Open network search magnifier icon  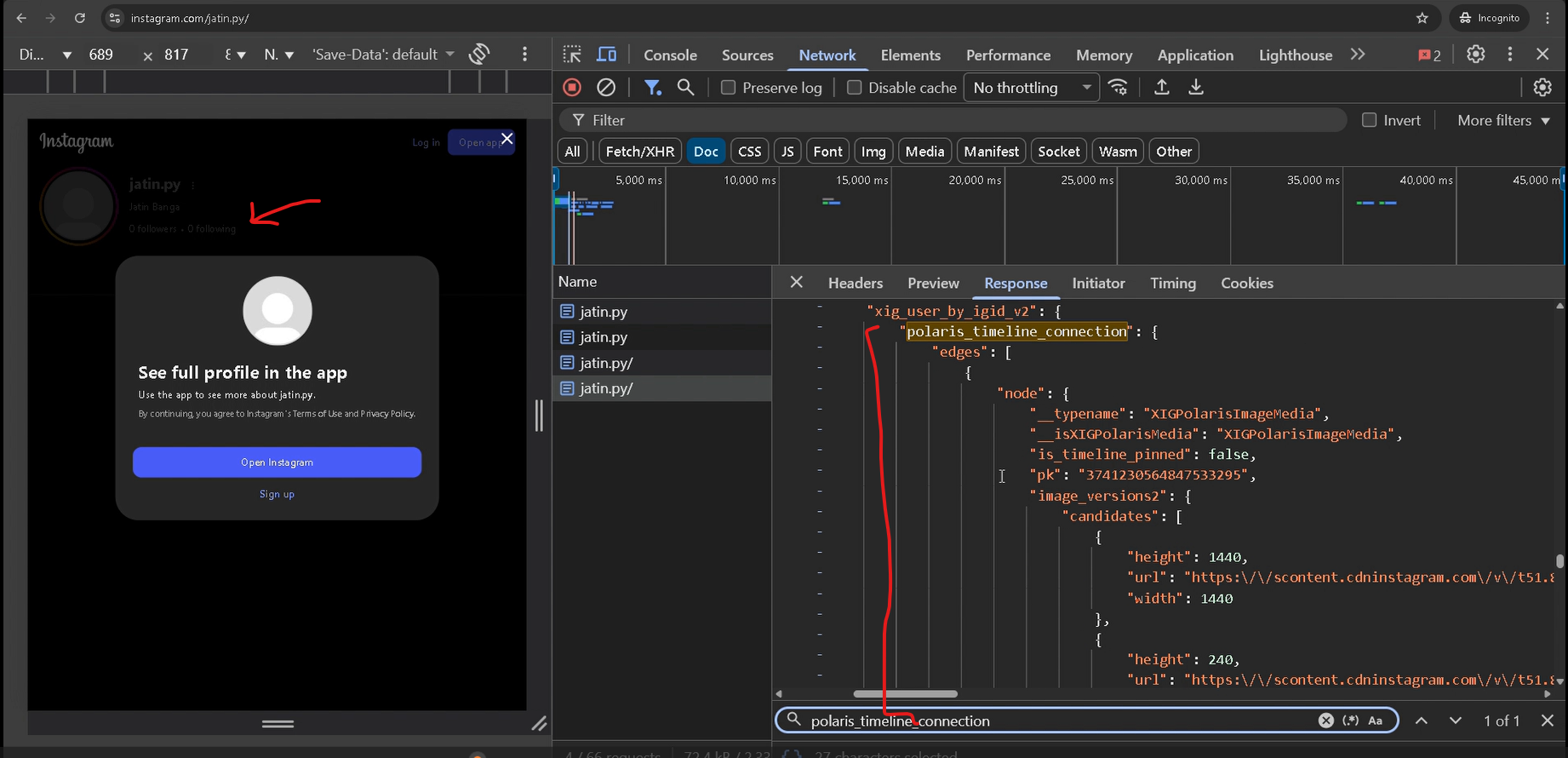685,88
